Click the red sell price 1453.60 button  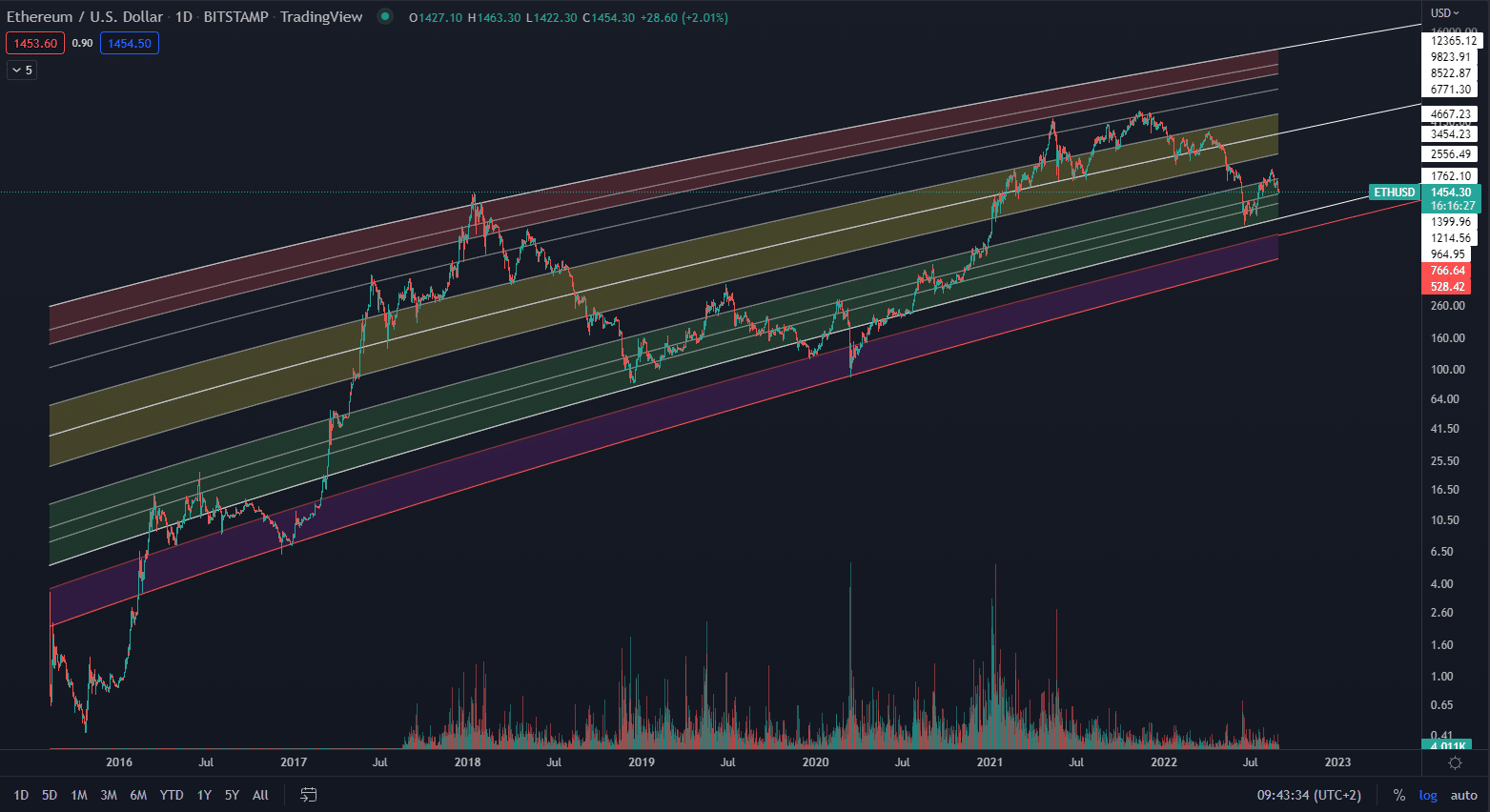pyautogui.click(x=35, y=43)
